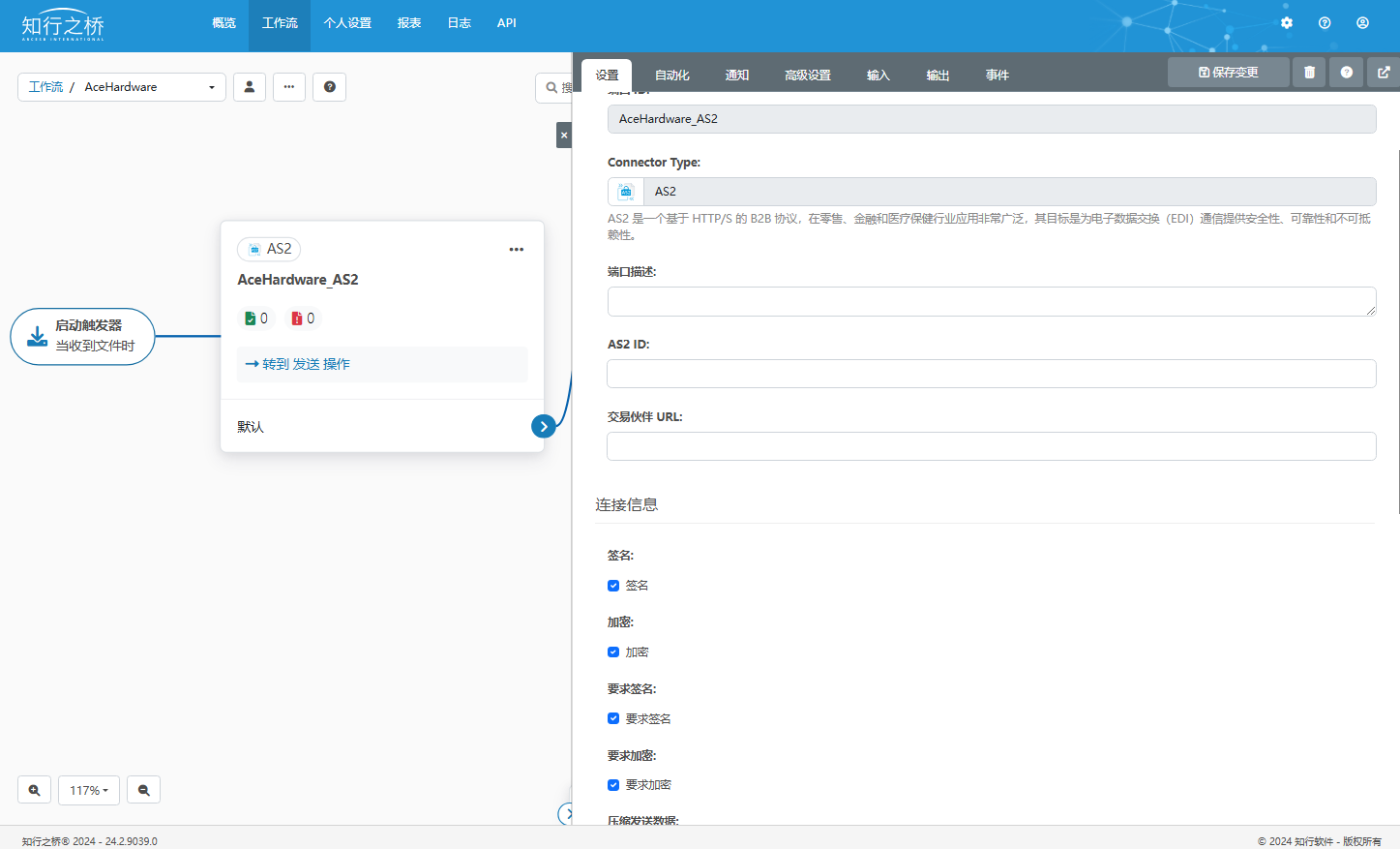Click the 转到 发送 操作 link

[298, 364]
